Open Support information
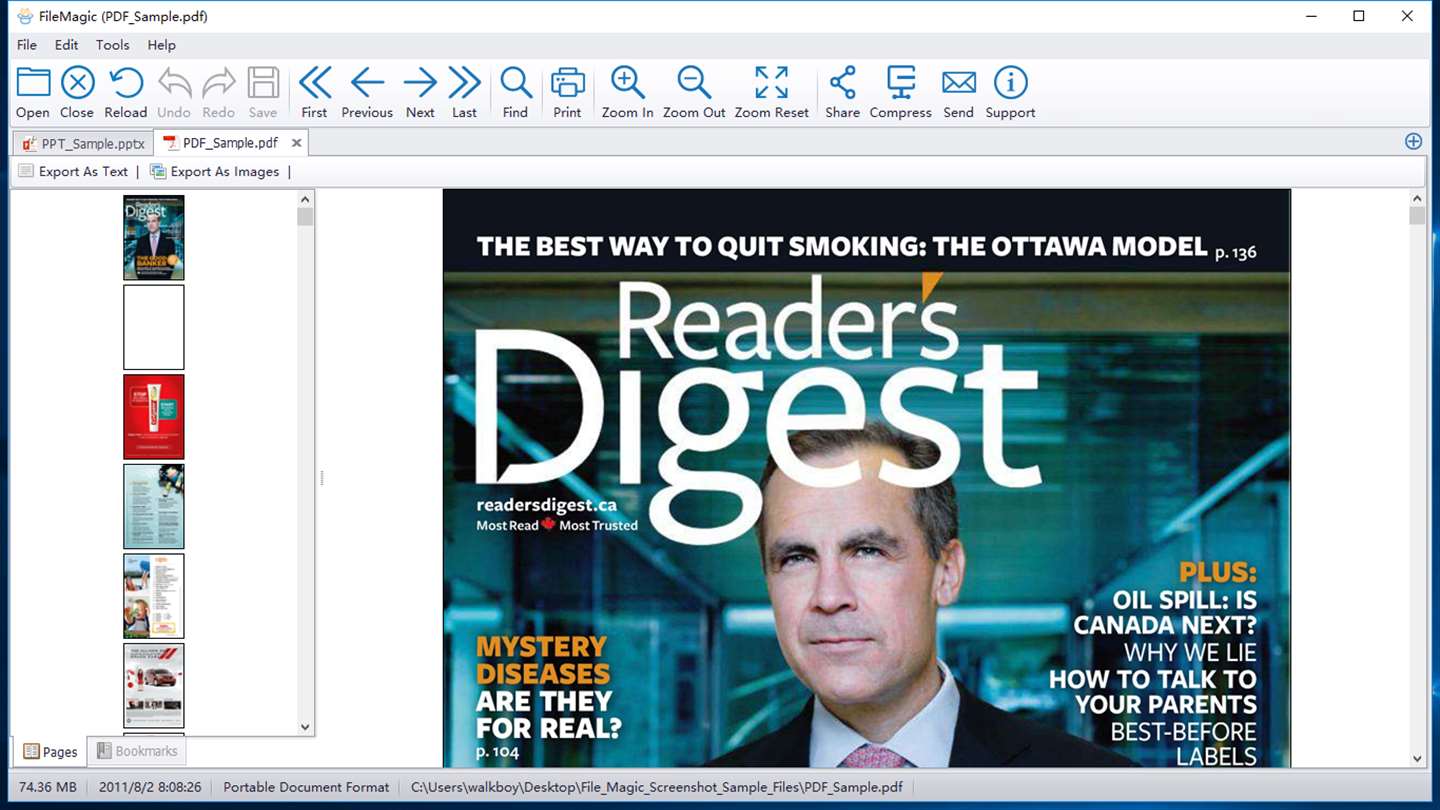Image resolution: width=1440 pixels, height=810 pixels. (x=1010, y=92)
